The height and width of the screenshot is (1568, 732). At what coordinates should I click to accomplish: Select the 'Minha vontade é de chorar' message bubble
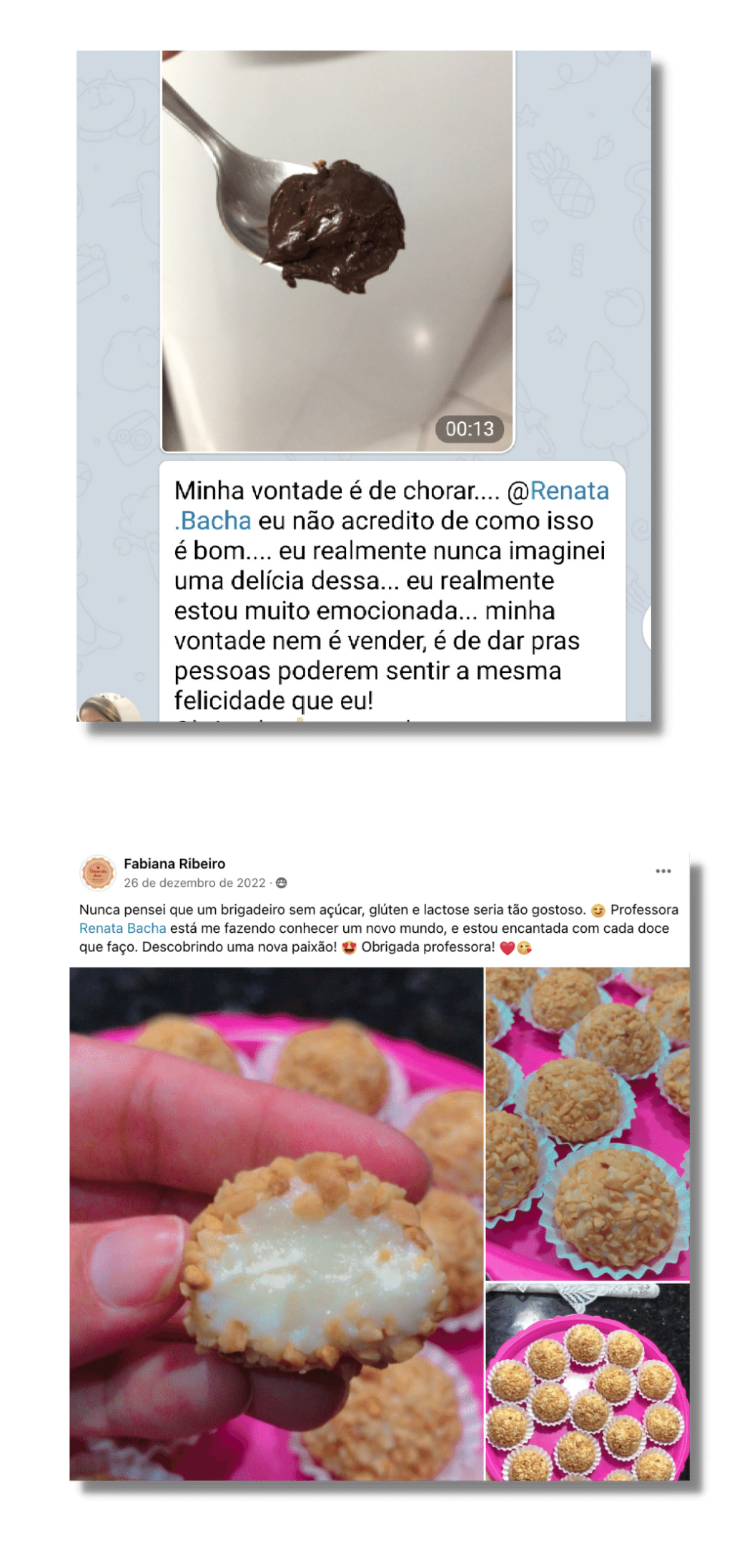pos(392,592)
